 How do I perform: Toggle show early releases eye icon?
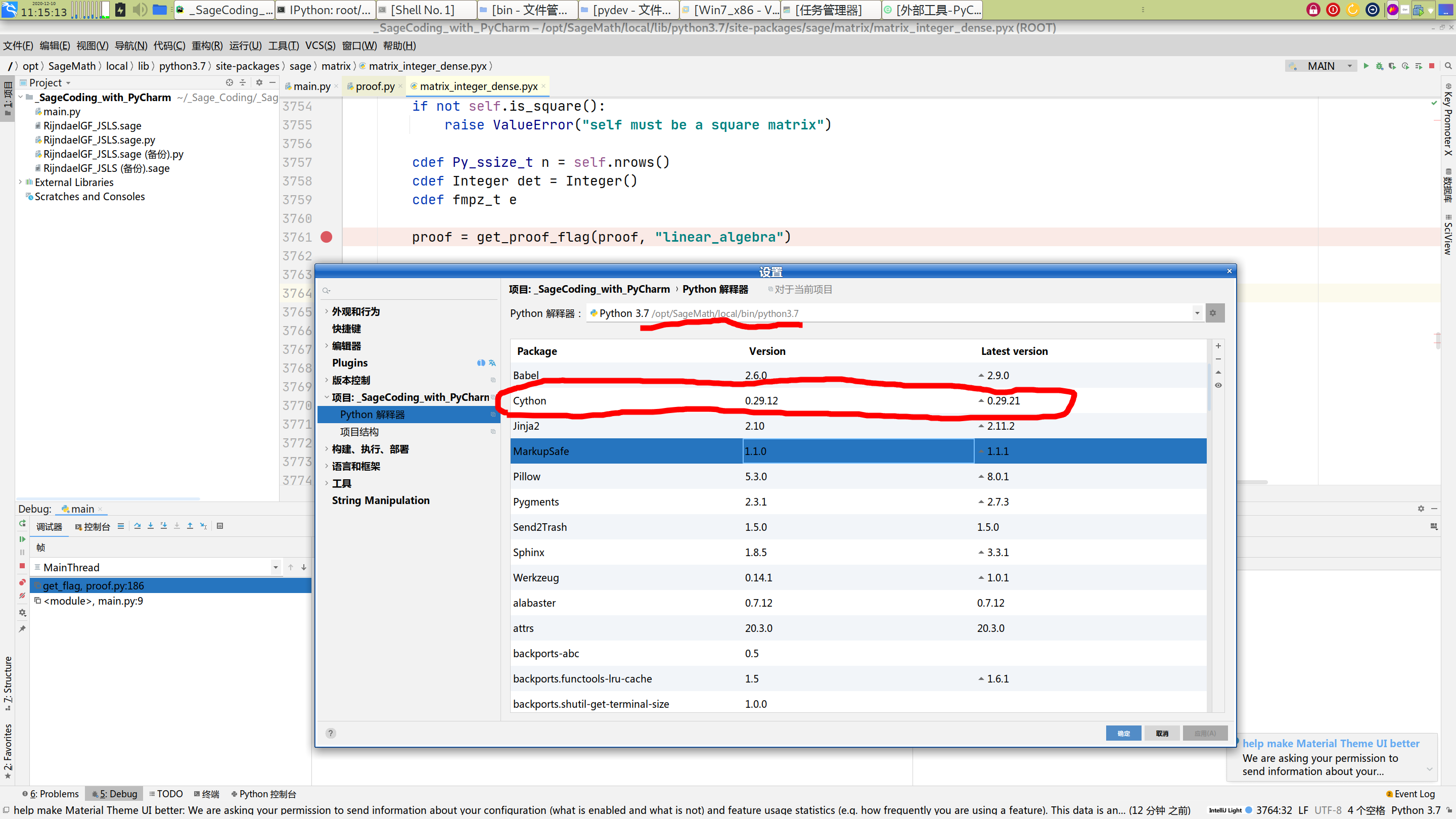click(x=1218, y=385)
